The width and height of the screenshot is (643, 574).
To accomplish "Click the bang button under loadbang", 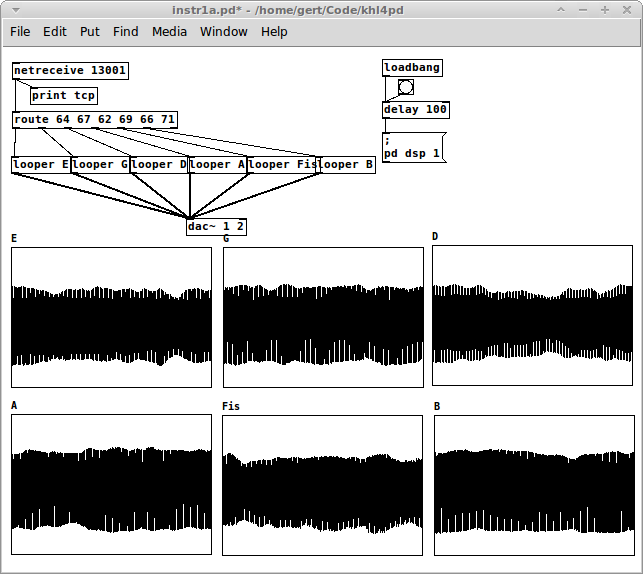I will tap(405, 87).
